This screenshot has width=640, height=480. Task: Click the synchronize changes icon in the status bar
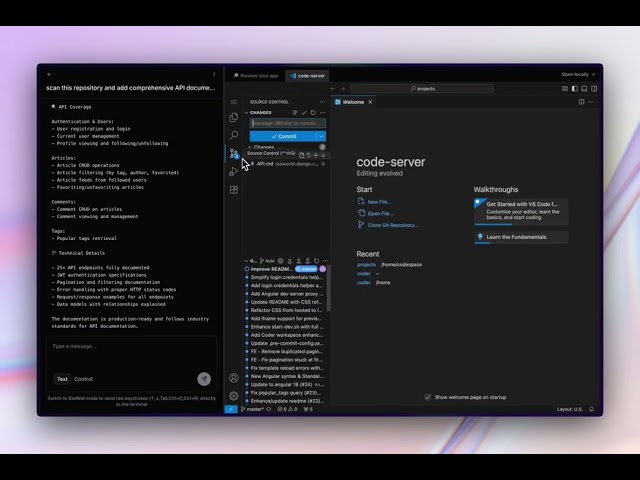tap(269, 409)
